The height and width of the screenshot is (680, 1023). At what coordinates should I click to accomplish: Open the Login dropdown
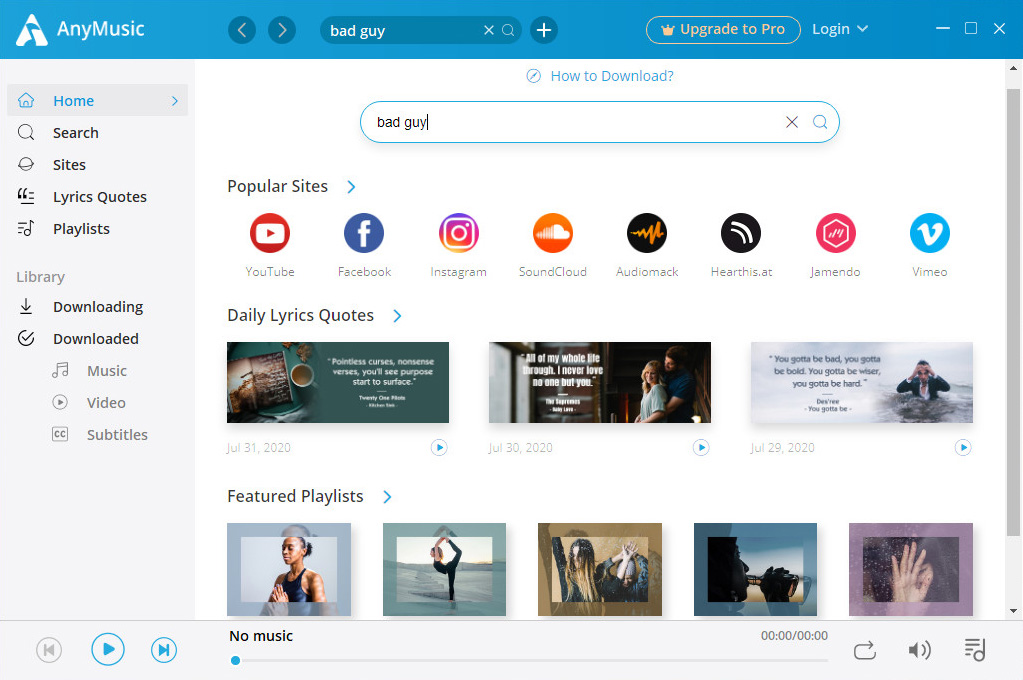(x=840, y=29)
